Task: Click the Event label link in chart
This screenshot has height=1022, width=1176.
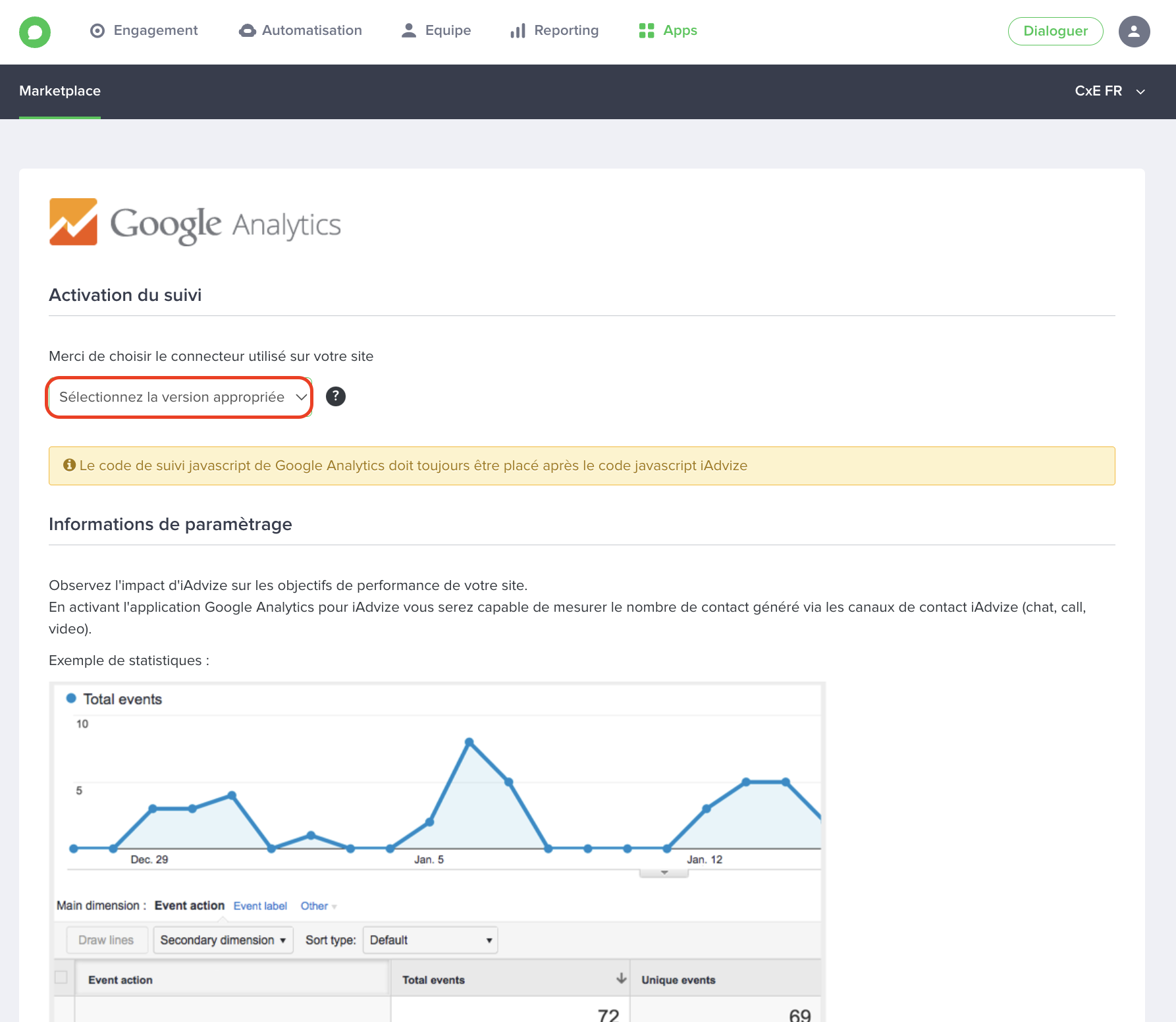Action: (x=260, y=905)
